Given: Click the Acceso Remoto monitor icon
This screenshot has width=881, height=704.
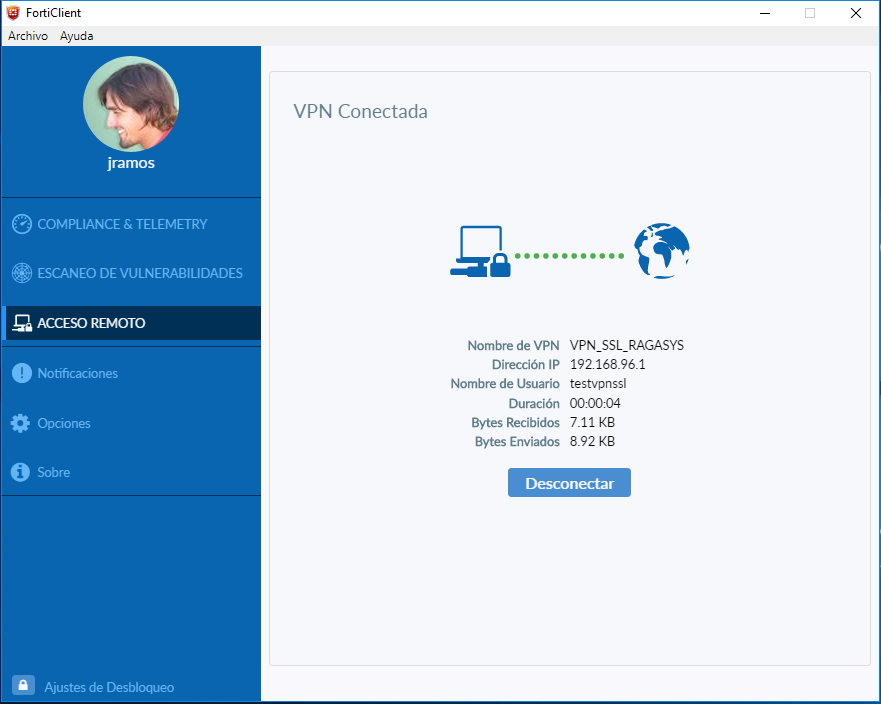Looking at the screenshot, I should [22, 322].
